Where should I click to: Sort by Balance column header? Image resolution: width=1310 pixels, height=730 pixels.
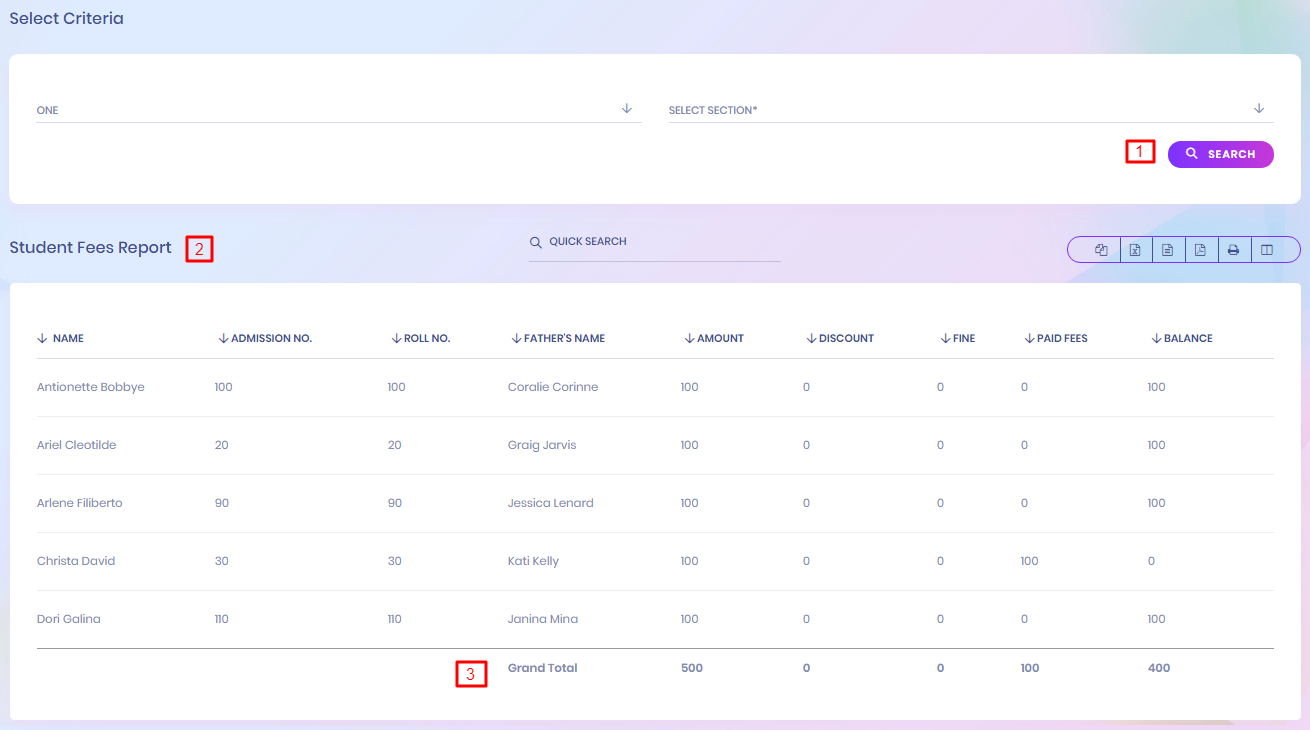tap(1187, 339)
